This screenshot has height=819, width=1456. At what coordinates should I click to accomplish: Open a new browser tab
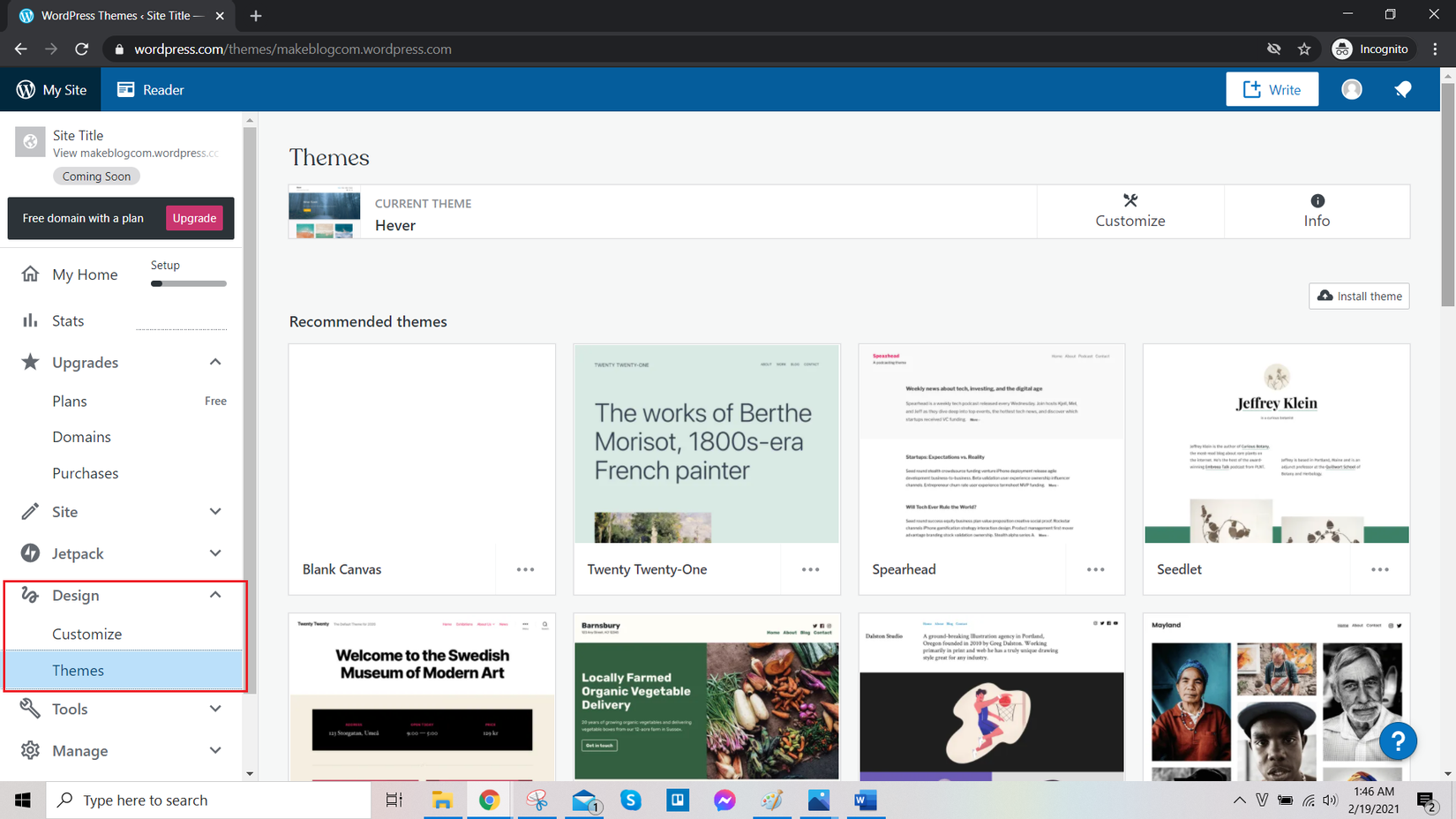[256, 16]
